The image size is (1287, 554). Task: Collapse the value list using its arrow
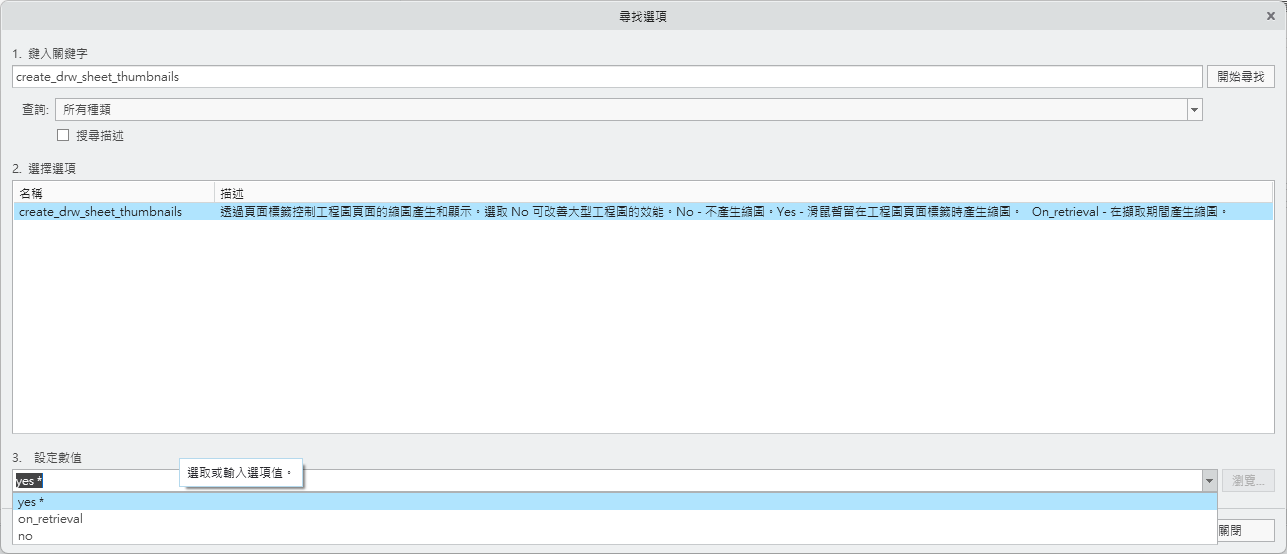[1209, 481]
